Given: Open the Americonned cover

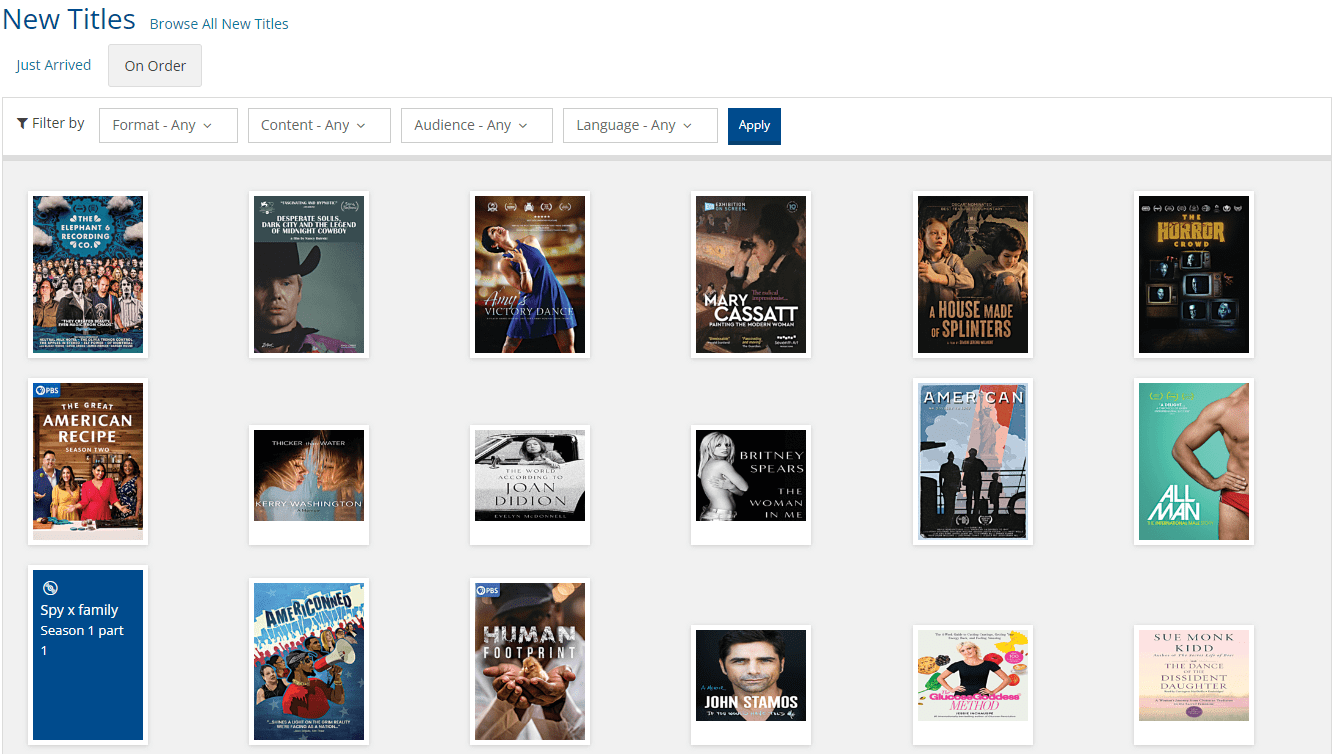Looking at the screenshot, I should pyautogui.click(x=309, y=661).
